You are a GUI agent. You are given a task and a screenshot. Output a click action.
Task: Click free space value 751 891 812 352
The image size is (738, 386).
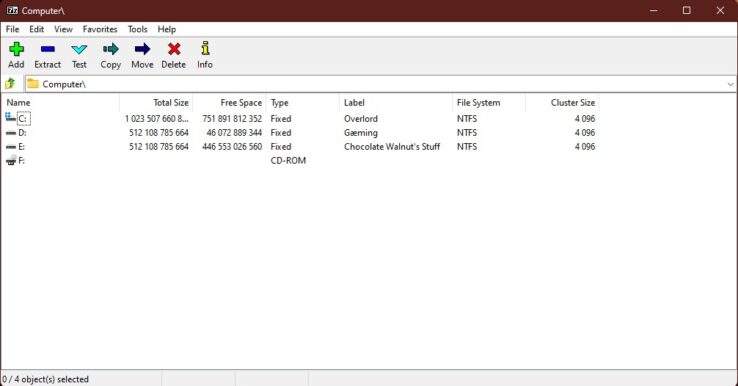click(232, 119)
